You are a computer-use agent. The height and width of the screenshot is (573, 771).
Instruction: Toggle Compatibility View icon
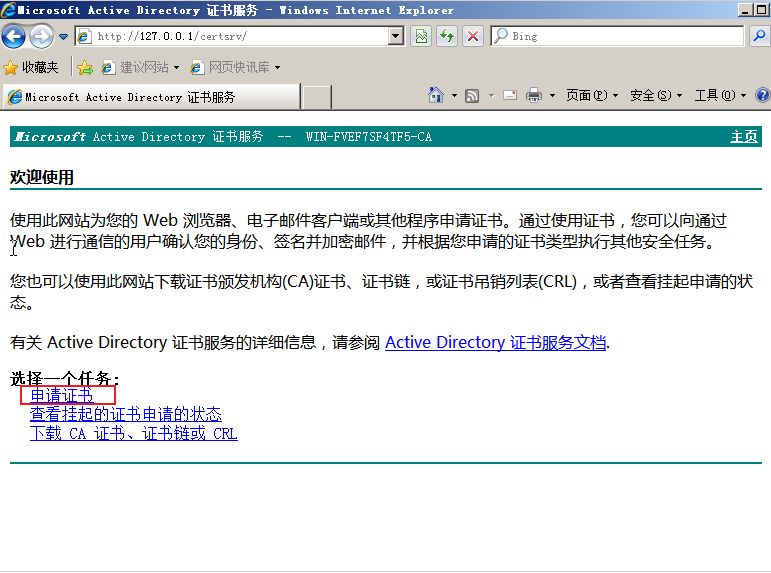(x=421, y=36)
